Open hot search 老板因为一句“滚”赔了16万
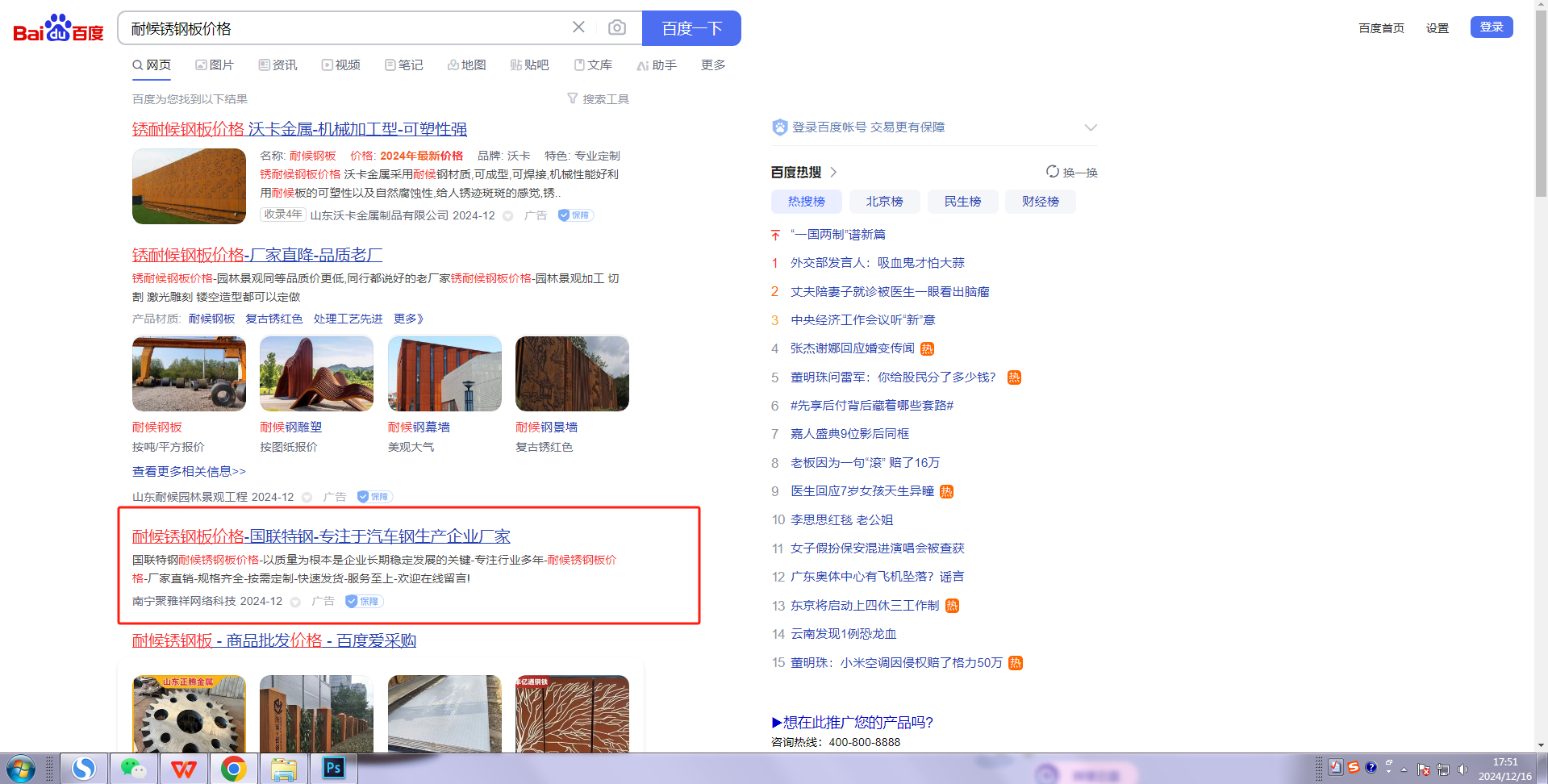 coord(865,463)
